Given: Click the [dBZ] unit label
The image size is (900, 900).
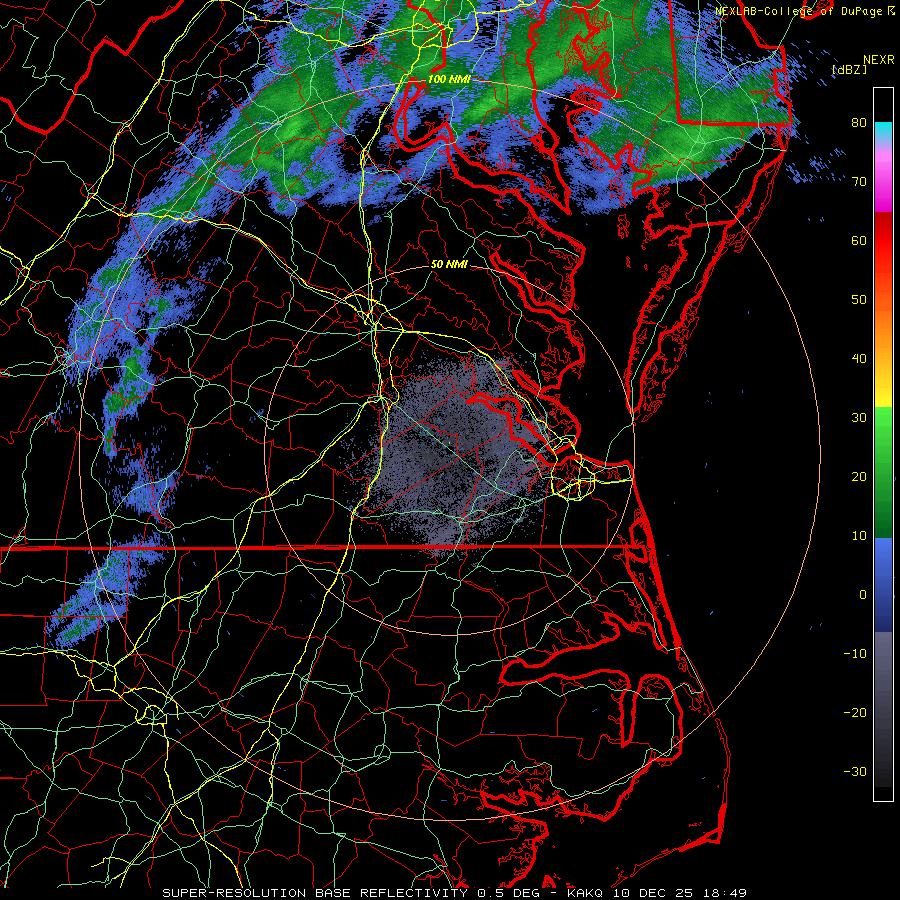Looking at the screenshot, I should click(849, 69).
